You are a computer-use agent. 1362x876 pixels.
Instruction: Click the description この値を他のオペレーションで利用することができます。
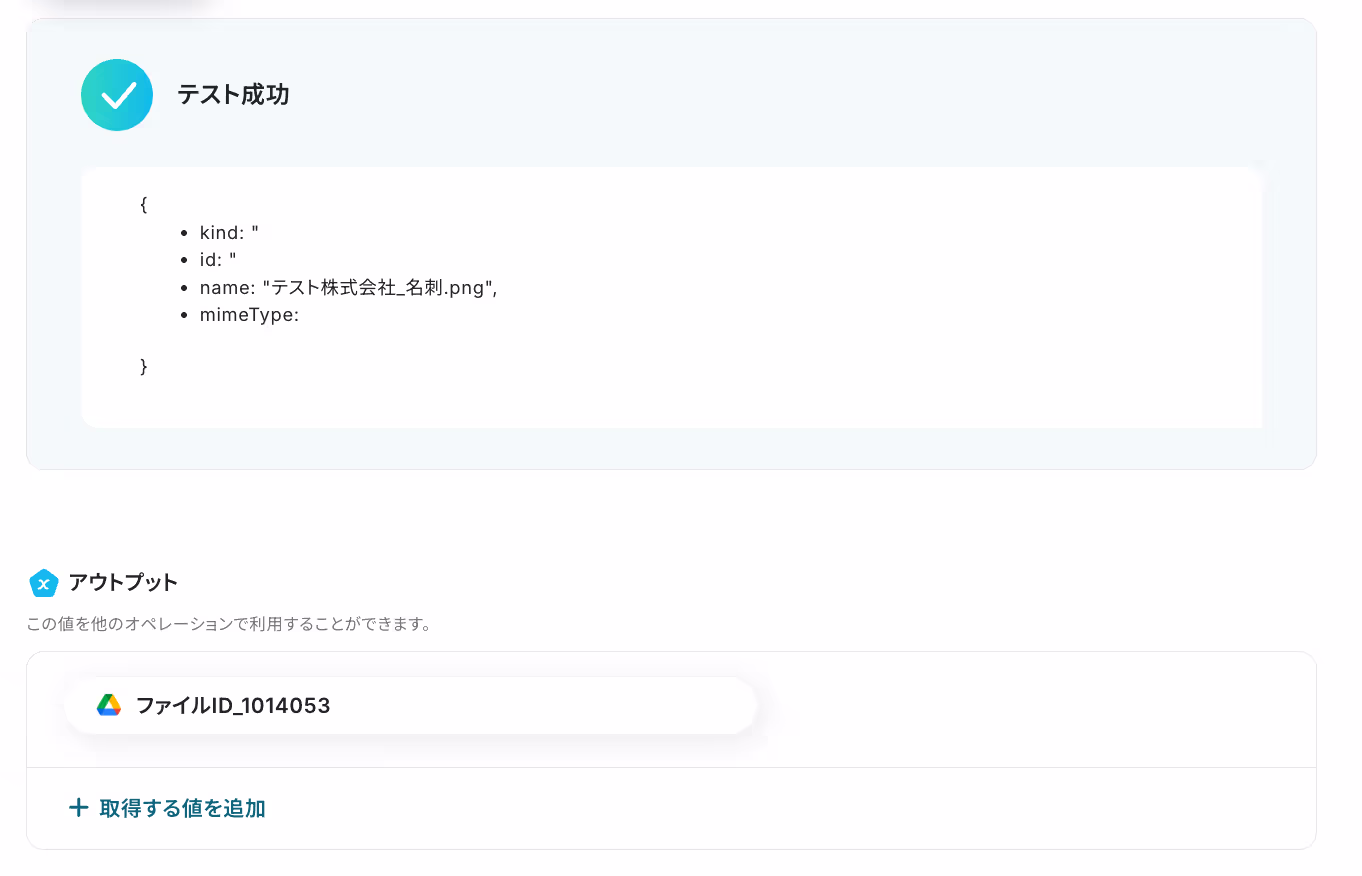point(229,626)
